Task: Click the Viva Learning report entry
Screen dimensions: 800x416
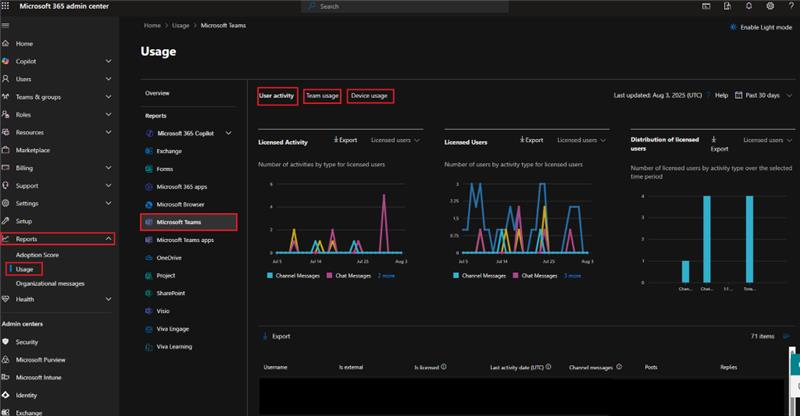Action: coord(174,347)
